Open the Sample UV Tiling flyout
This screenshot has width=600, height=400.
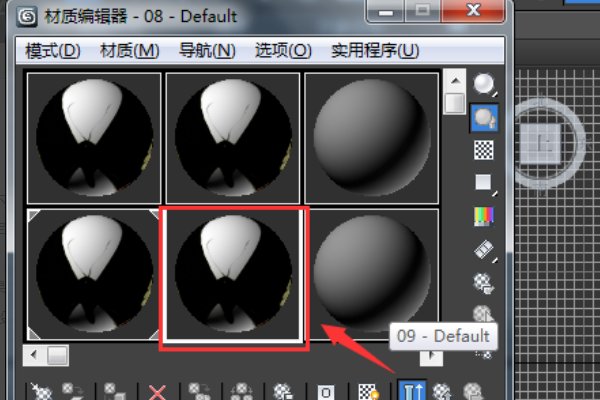[x=484, y=183]
